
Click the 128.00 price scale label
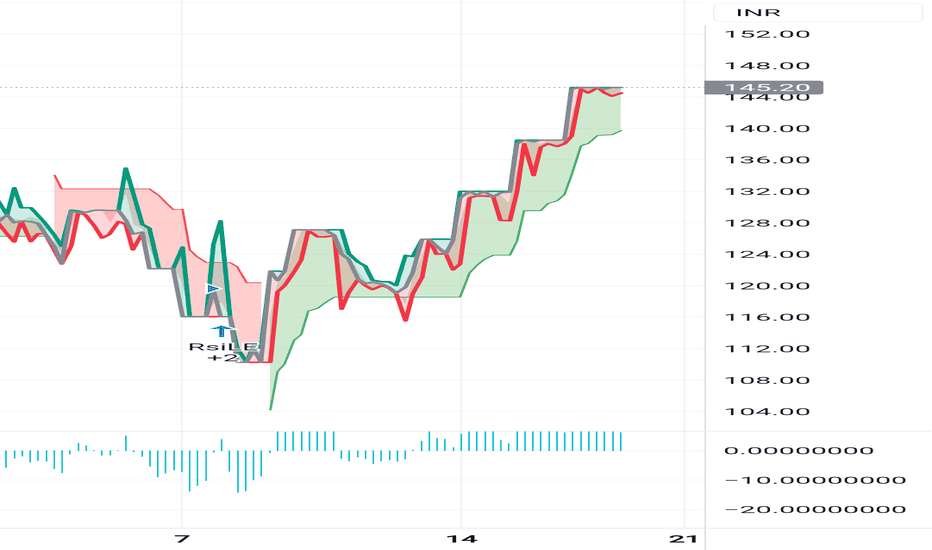[x=767, y=223]
